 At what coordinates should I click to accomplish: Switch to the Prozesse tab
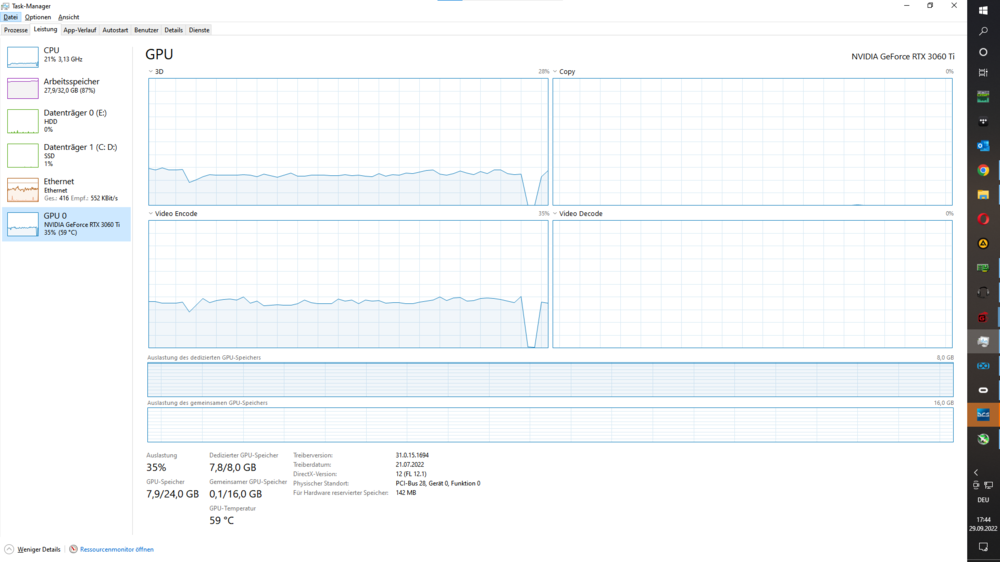click(x=16, y=30)
